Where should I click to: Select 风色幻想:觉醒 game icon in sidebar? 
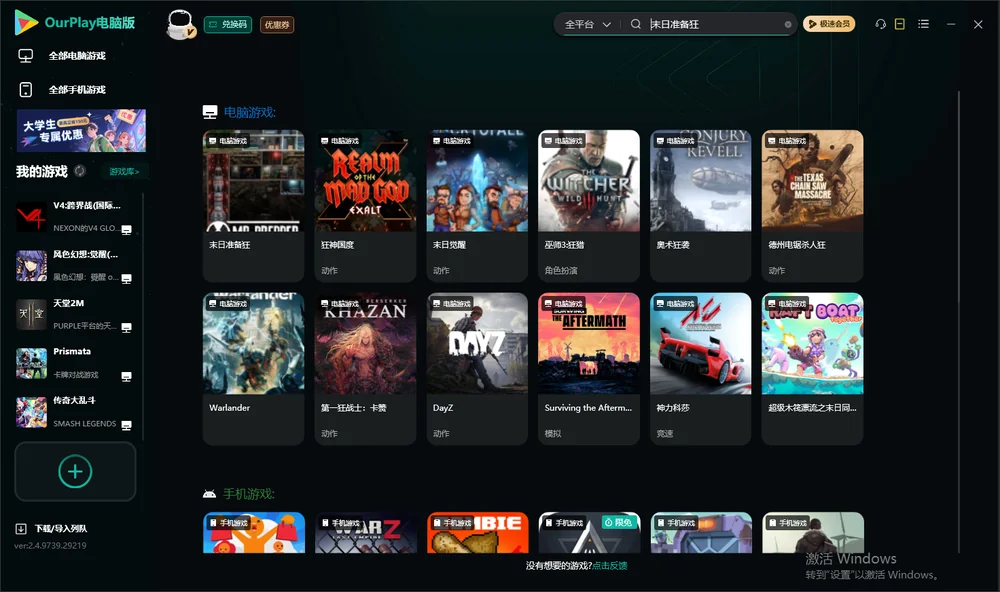[31, 266]
